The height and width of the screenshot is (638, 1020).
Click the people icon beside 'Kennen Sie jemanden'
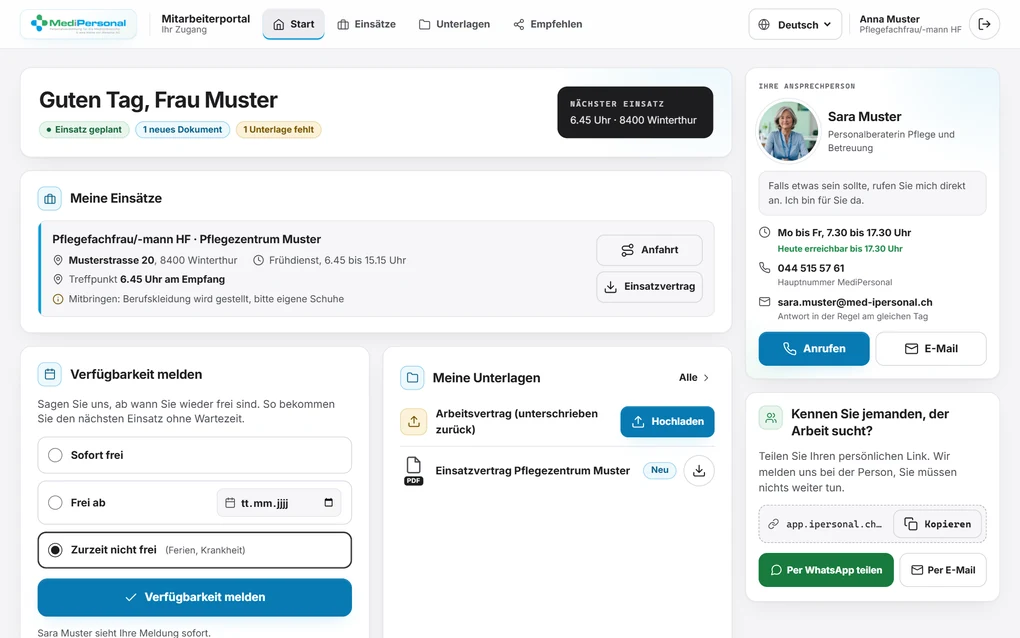tap(771, 418)
